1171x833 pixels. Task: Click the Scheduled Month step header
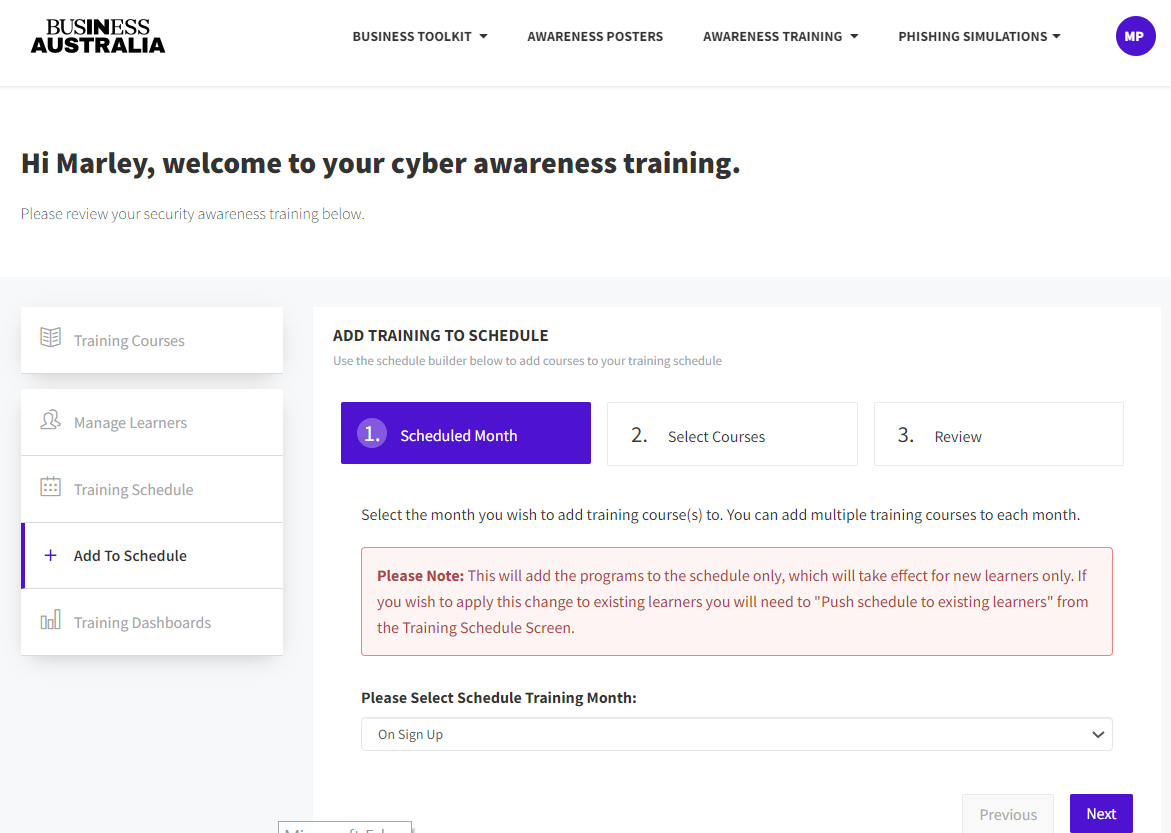pos(465,434)
